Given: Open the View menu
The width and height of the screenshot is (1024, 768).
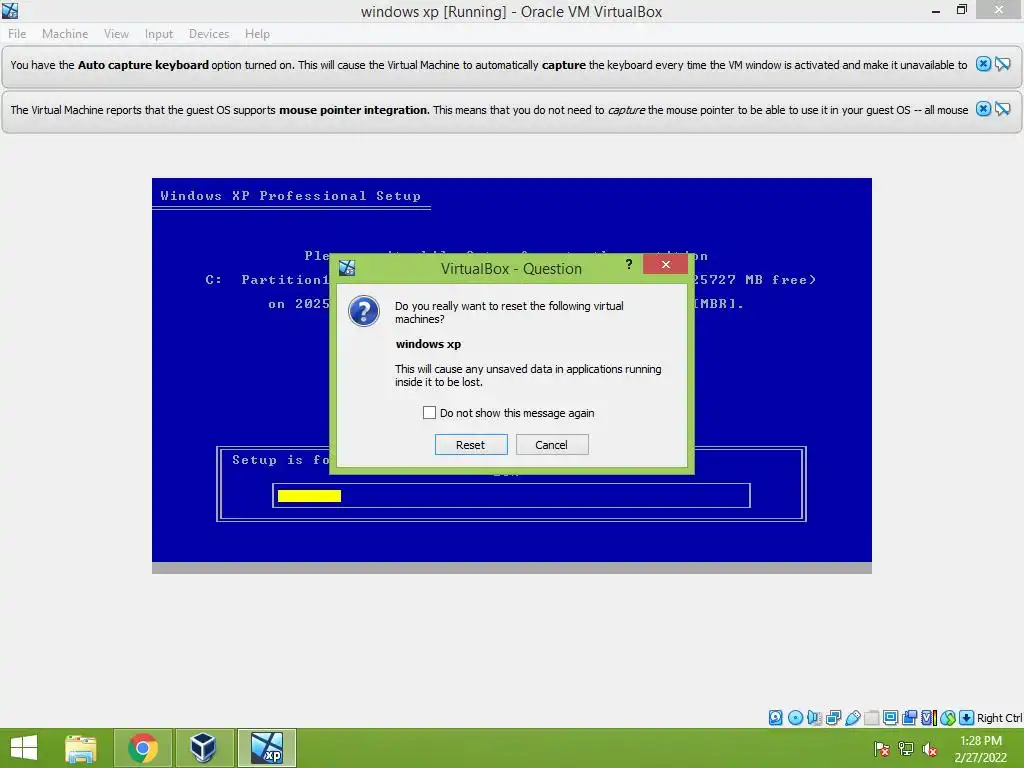Looking at the screenshot, I should click(116, 34).
